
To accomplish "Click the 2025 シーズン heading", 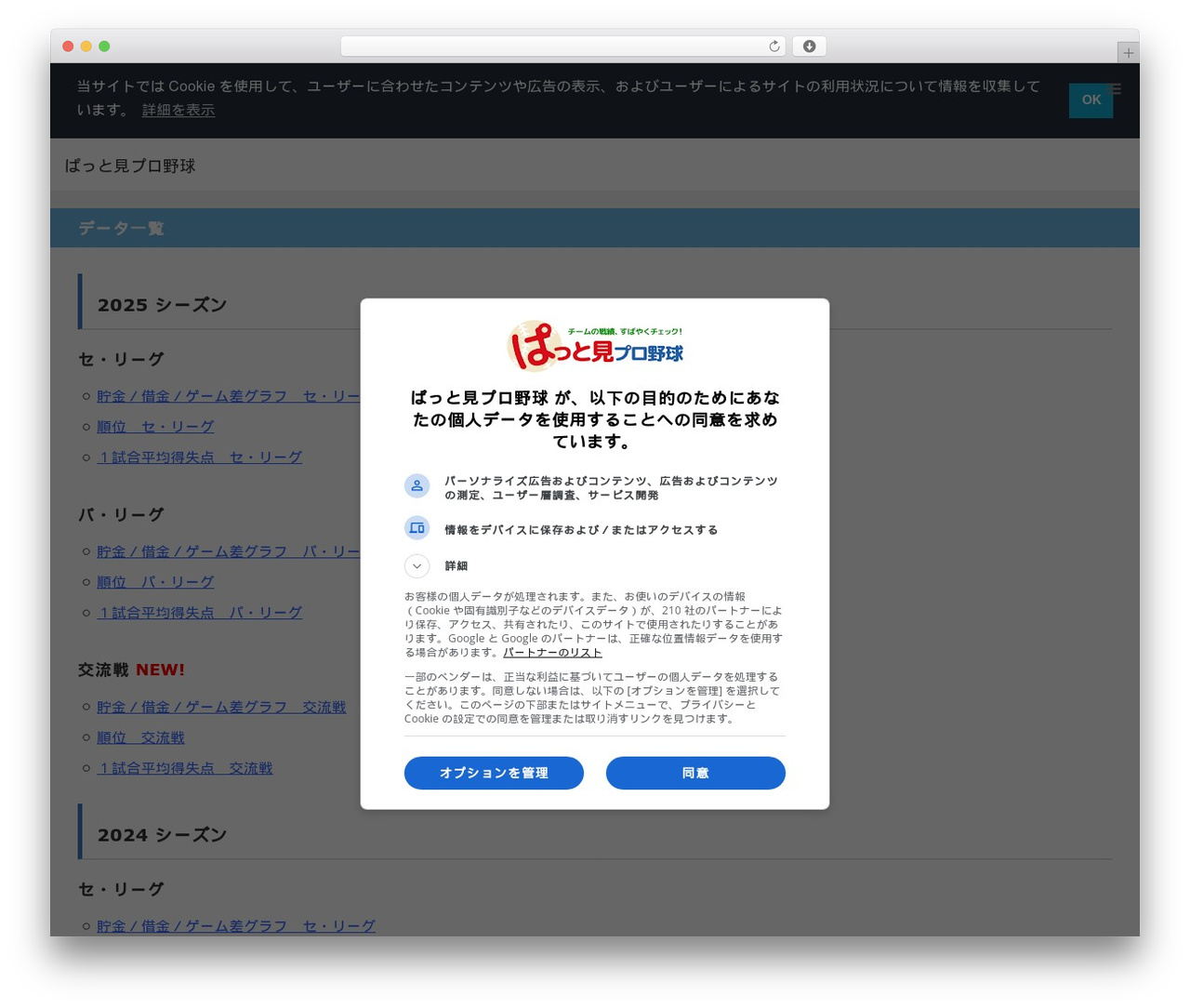I will coord(162,305).
